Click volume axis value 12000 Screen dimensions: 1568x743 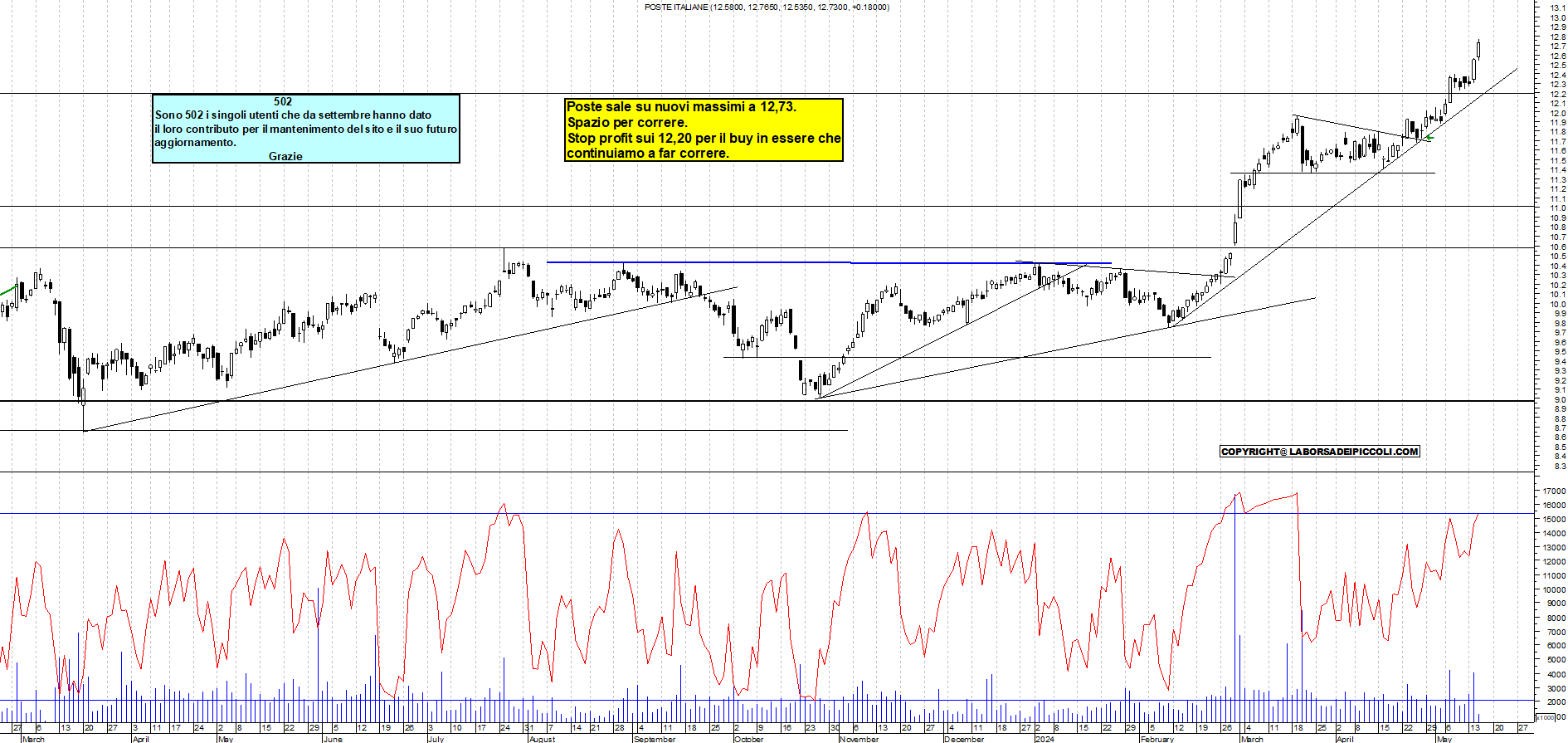(1554, 561)
